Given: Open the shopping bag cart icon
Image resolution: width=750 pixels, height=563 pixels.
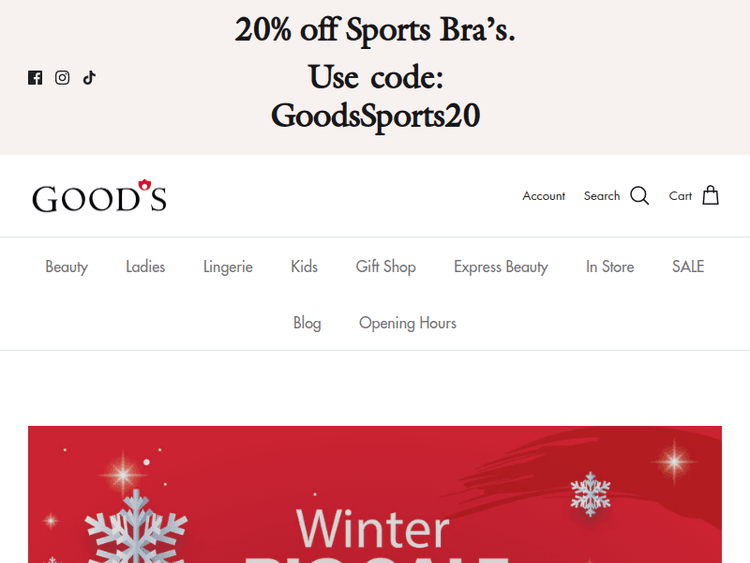Looking at the screenshot, I should [710, 195].
